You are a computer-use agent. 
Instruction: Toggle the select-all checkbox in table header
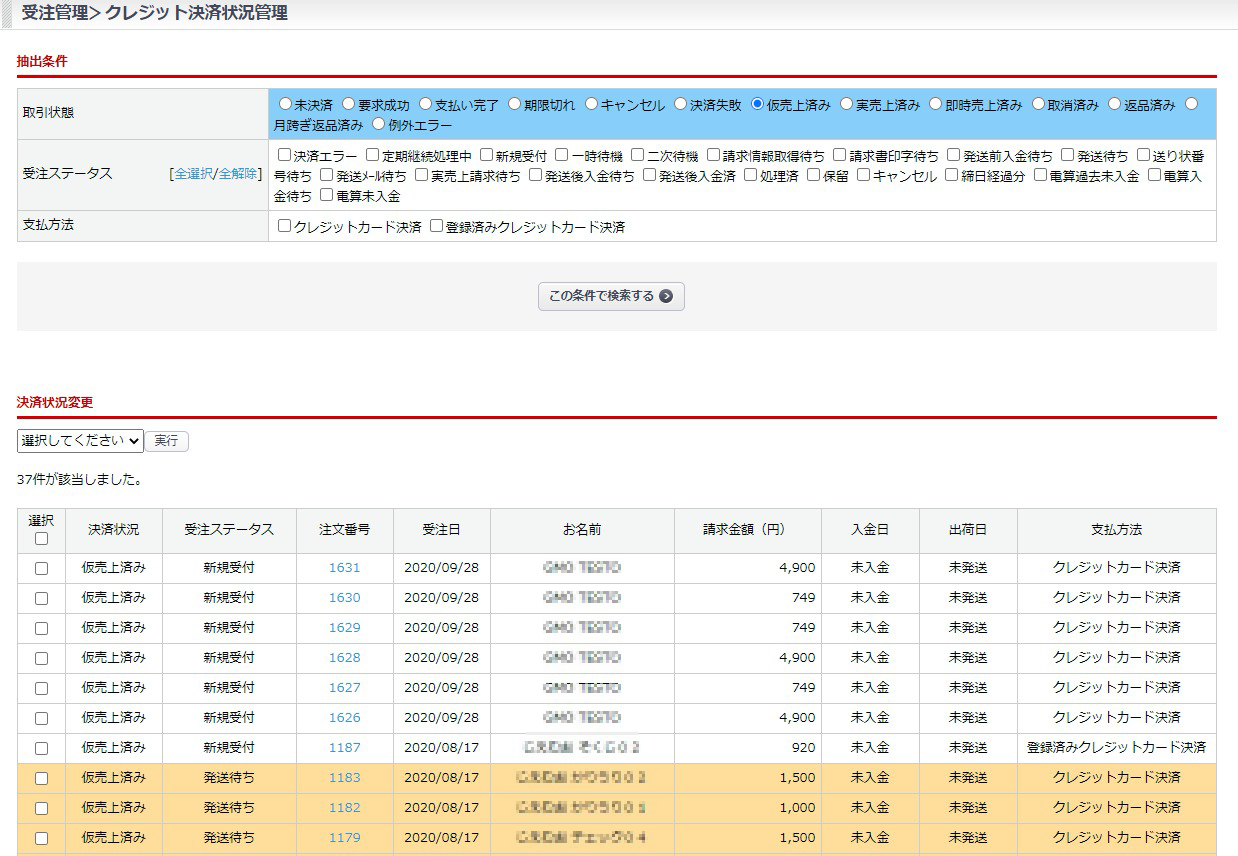[x=41, y=538]
